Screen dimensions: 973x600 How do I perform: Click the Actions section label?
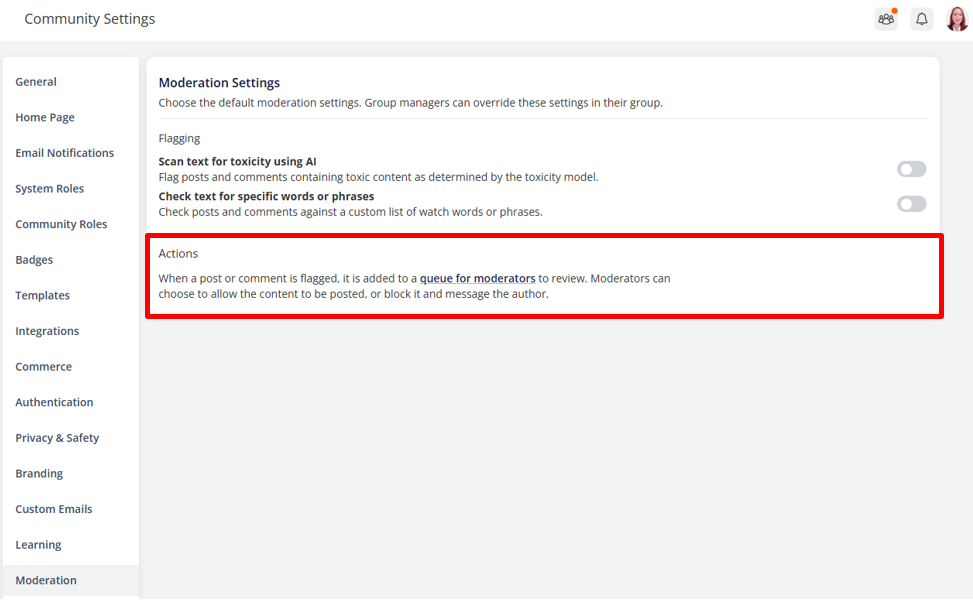[178, 253]
